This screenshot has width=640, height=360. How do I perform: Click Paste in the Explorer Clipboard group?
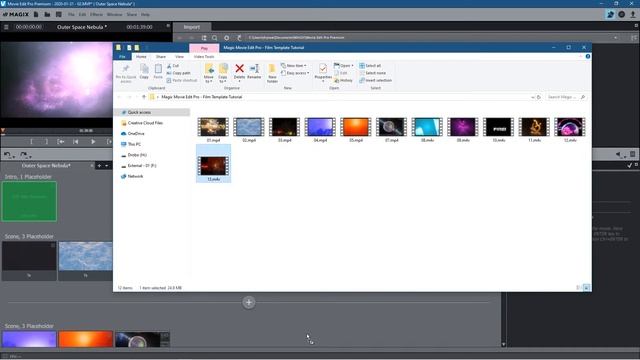point(158,71)
